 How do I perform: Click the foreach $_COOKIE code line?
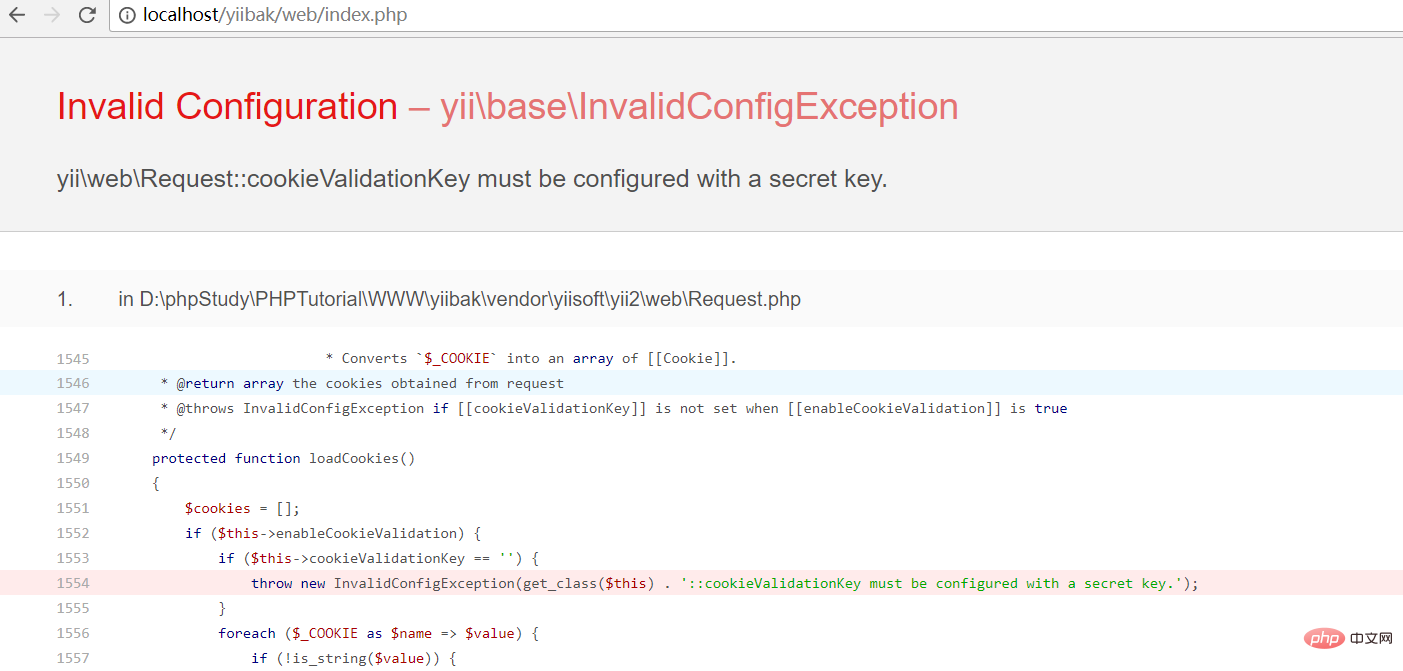[379, 633]
